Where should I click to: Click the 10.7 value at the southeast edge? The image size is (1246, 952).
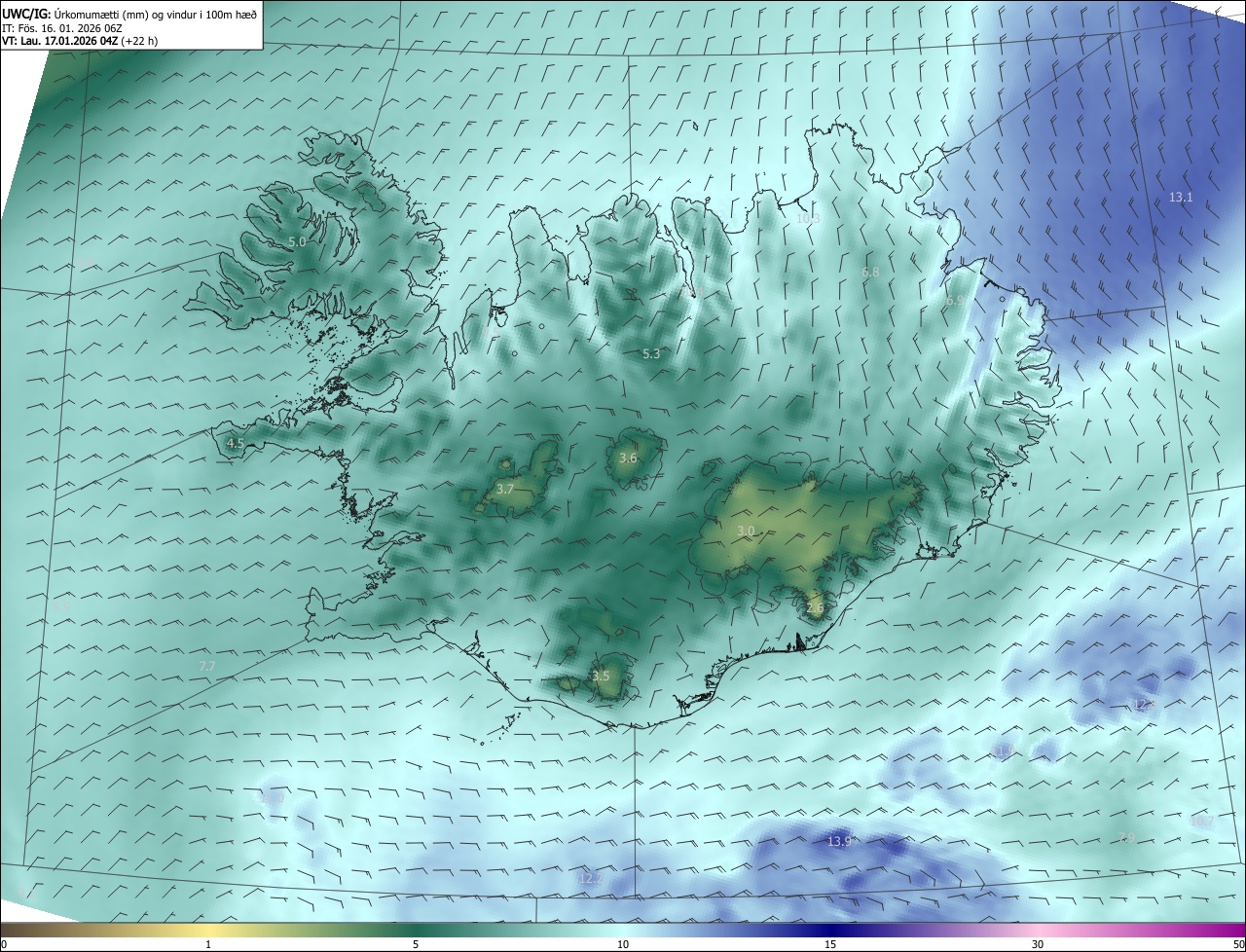click(x=1202, y=822)
